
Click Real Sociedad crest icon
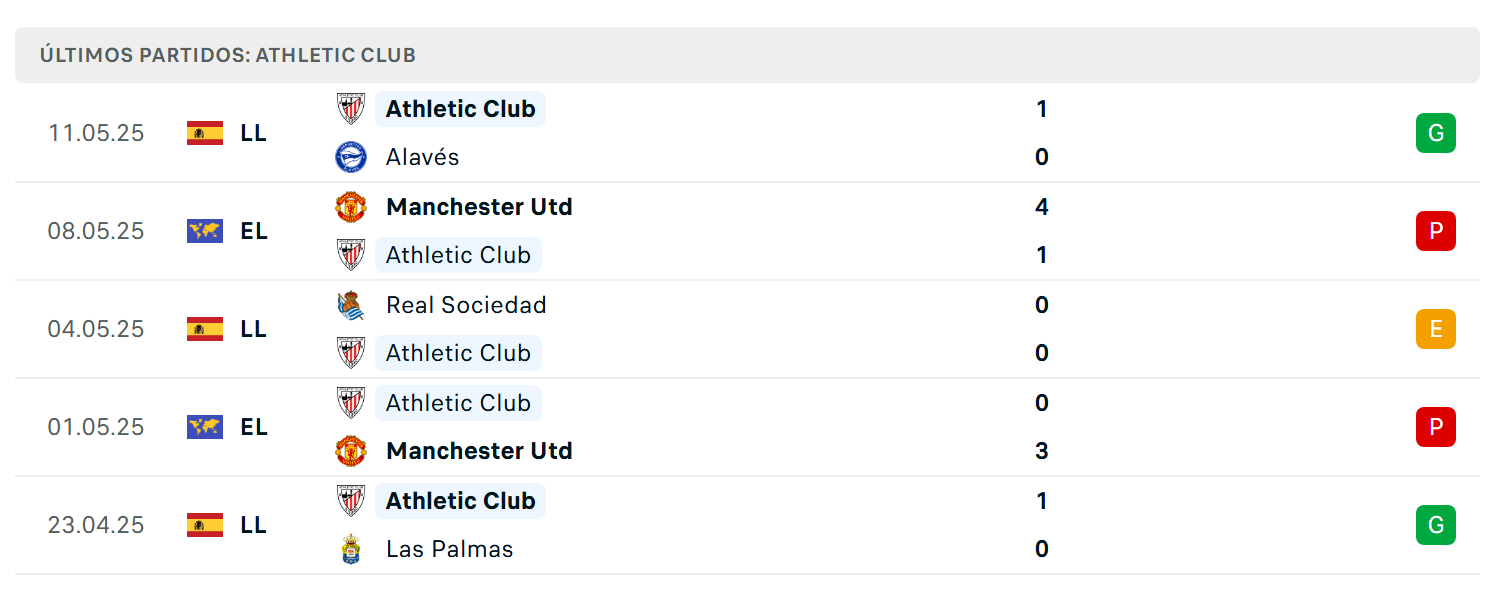click(x=351, y=305)
